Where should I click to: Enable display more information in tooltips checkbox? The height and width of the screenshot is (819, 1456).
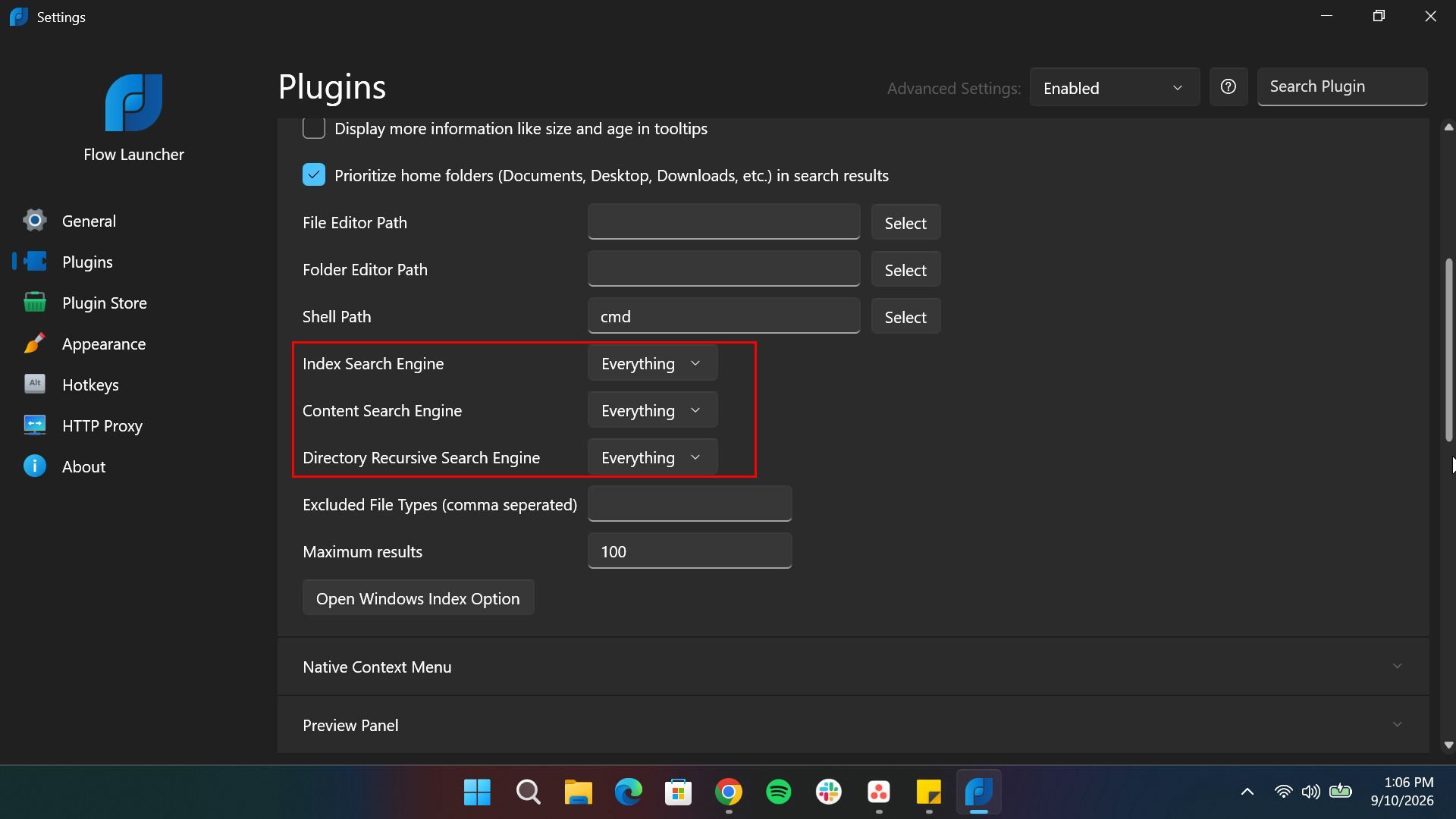[x=314, y=128]
